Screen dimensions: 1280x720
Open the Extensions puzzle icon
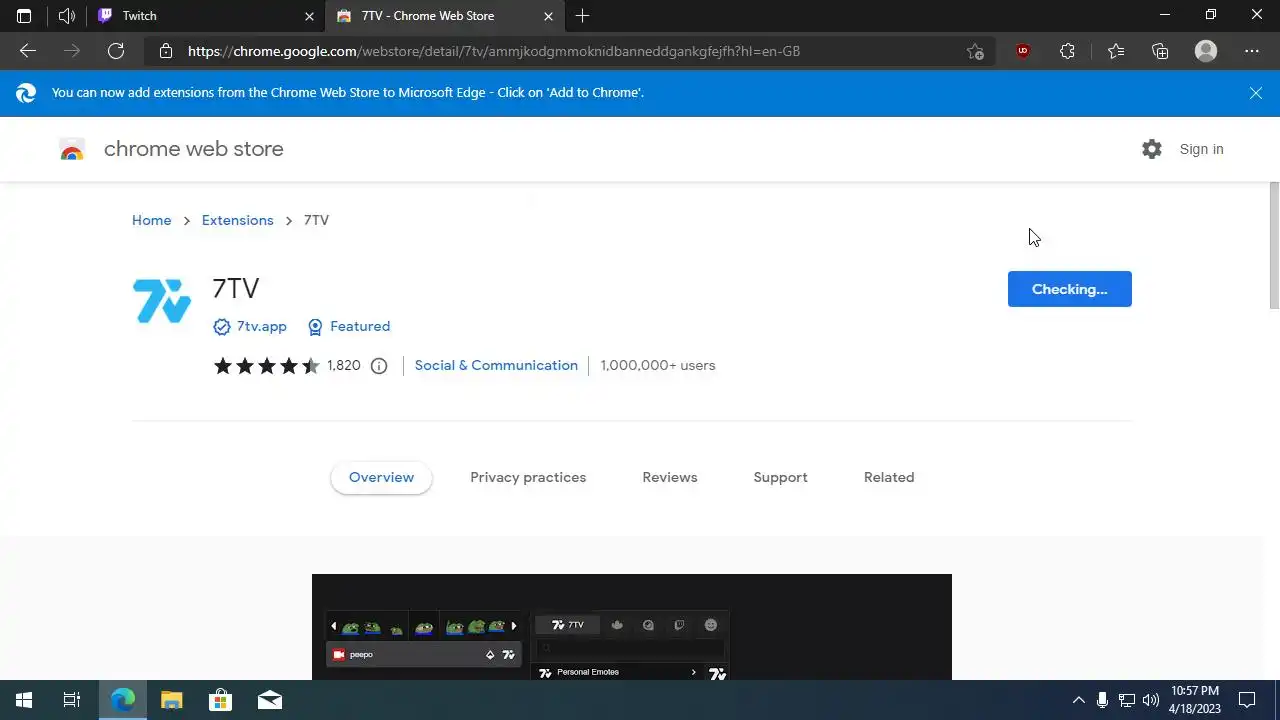coord(1067,51)
